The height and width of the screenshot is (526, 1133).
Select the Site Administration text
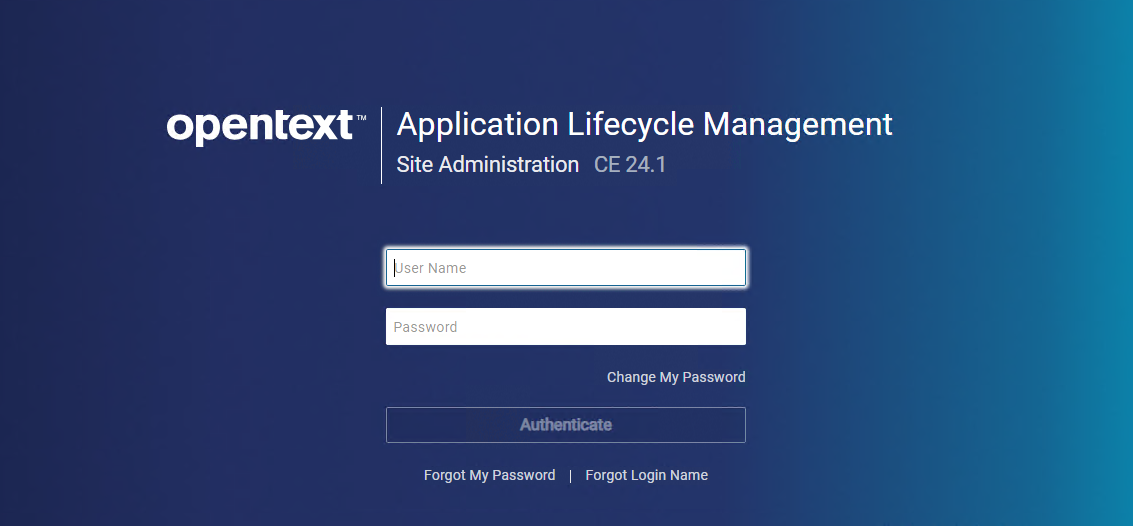click(488, 165)
